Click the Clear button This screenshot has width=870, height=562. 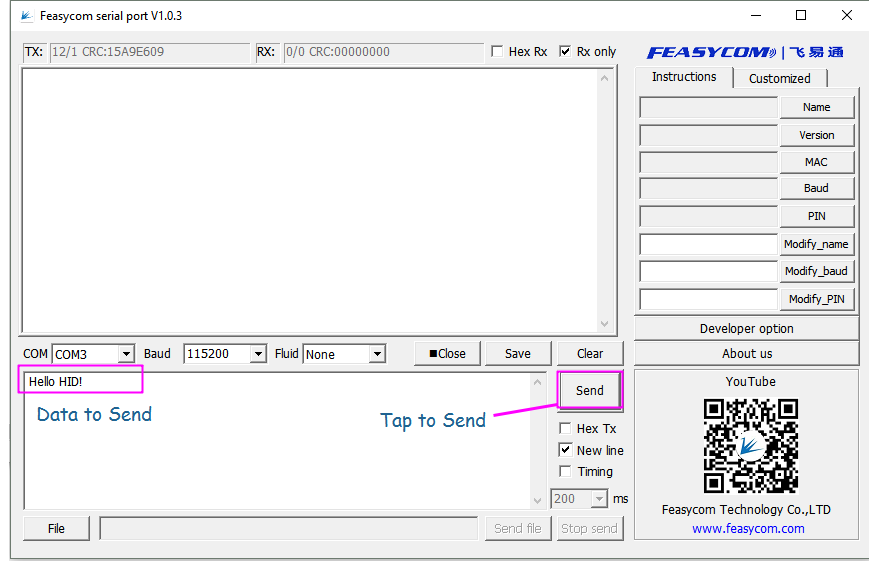pos(590,353)
